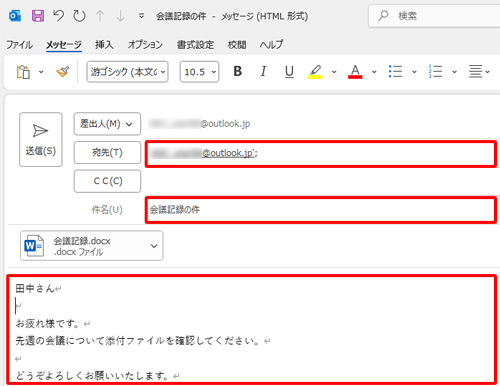Click the Paste clipboard icon
The image size is (500, 386).
[x=23, y=72]
